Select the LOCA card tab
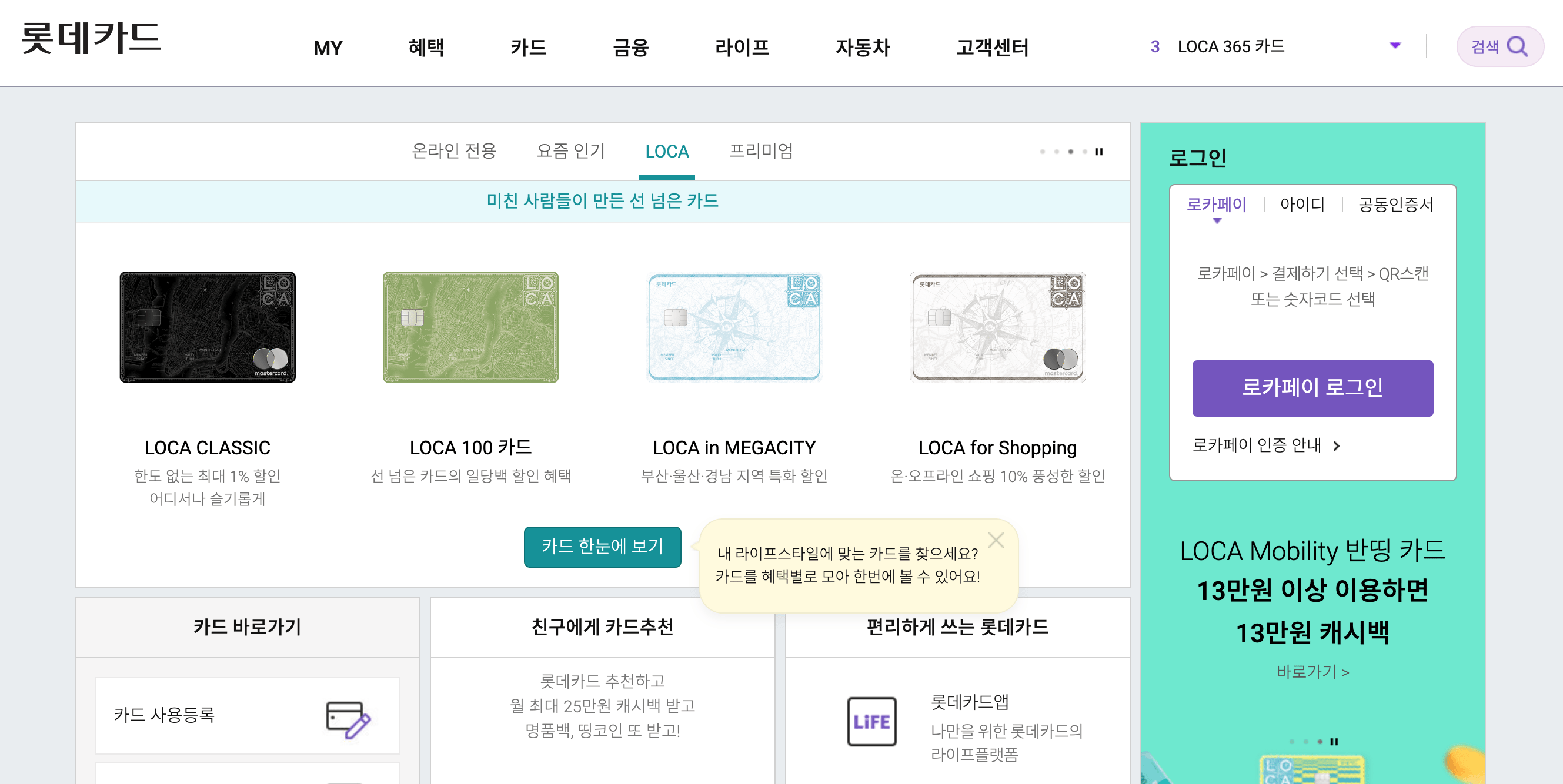Viewport: 1563px width, 784px height. pos(667,151)
